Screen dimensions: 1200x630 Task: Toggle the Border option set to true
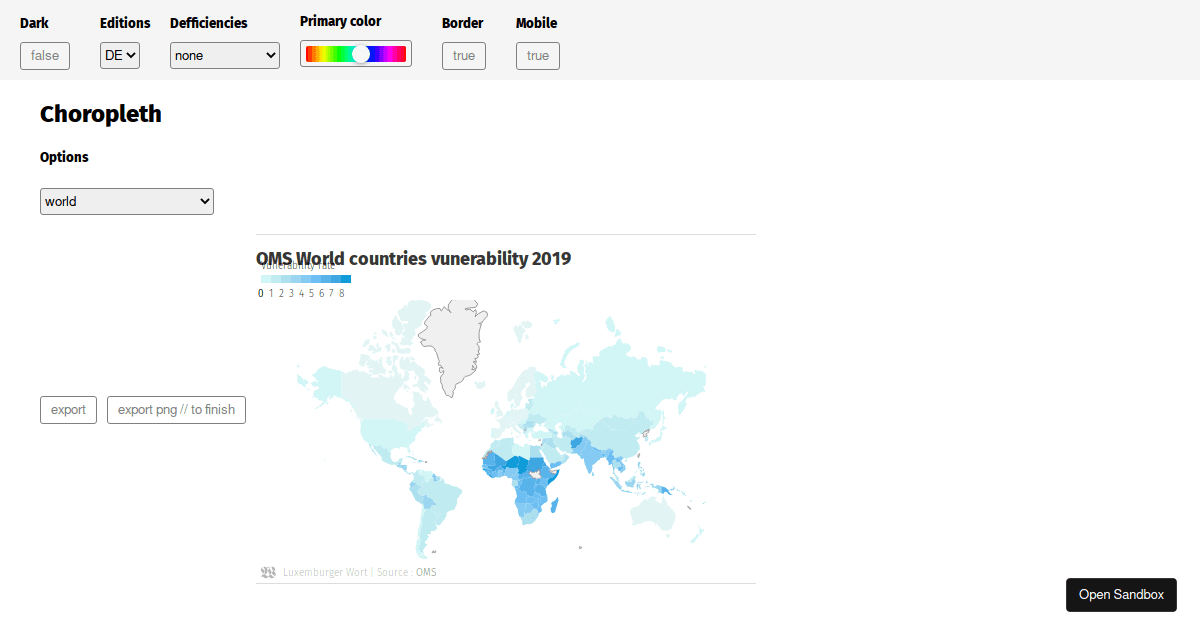coord(463,56)
